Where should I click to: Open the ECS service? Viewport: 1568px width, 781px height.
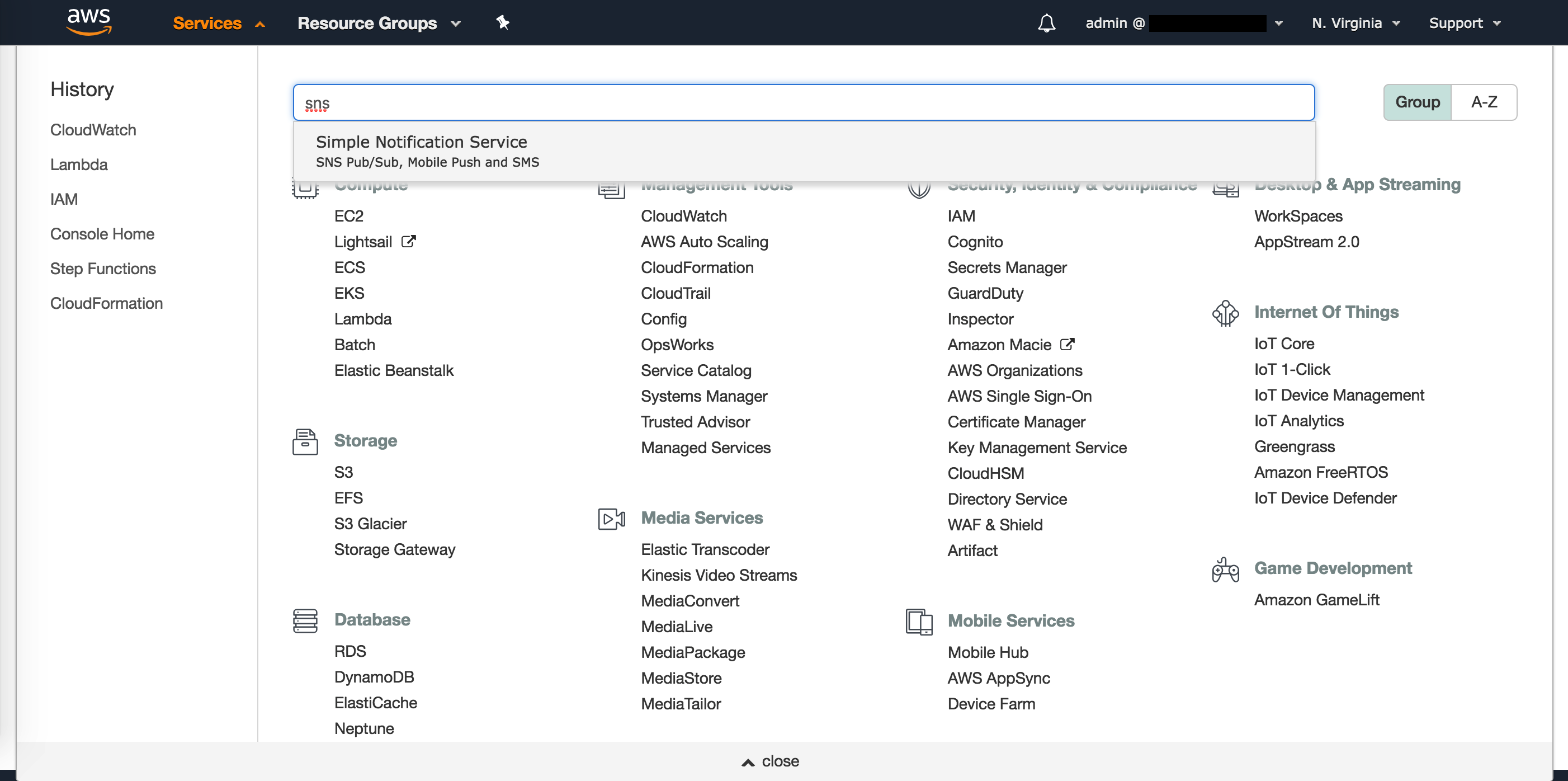point(350,267)
